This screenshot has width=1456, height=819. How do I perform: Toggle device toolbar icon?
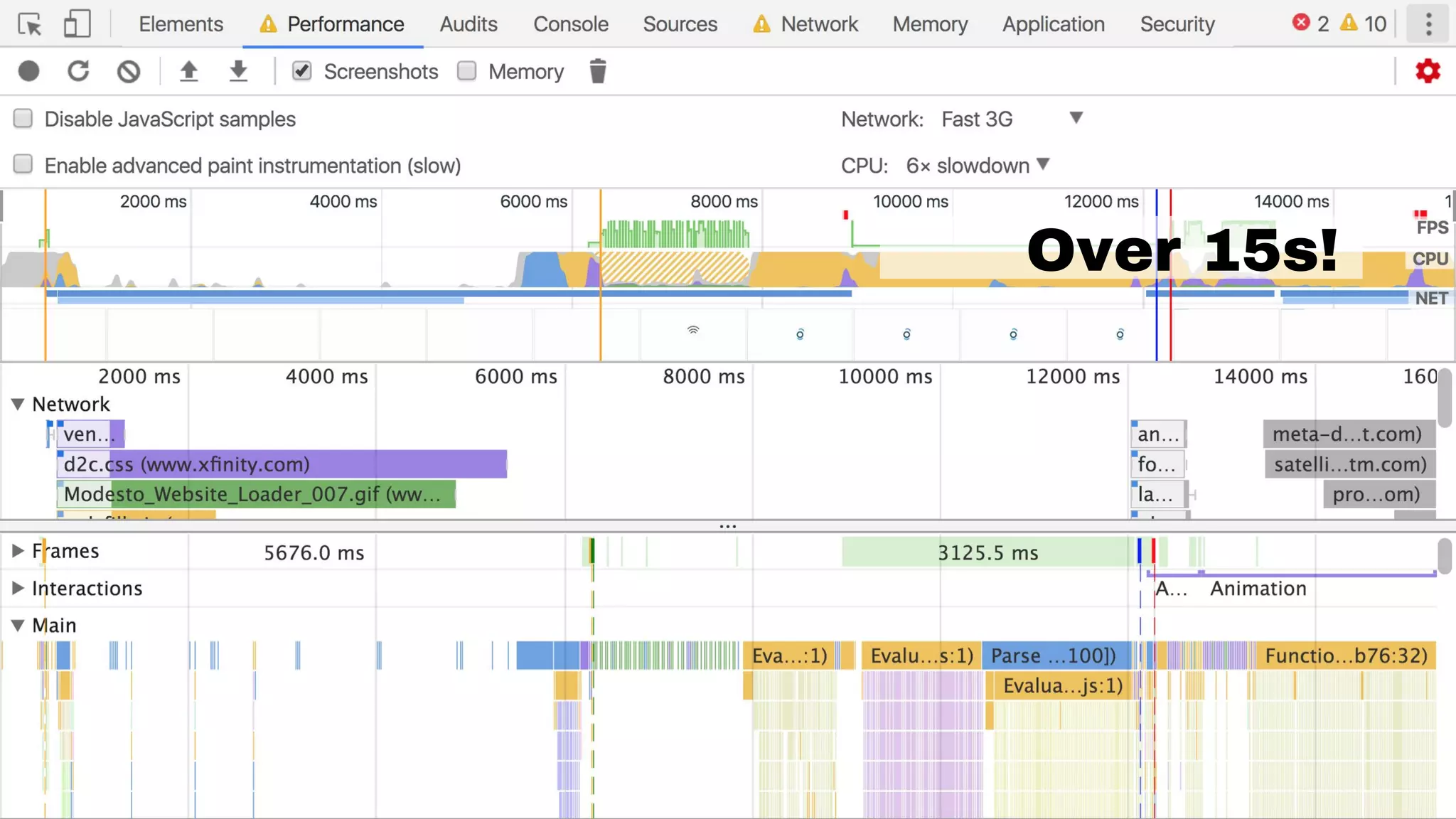click(77, 25)
